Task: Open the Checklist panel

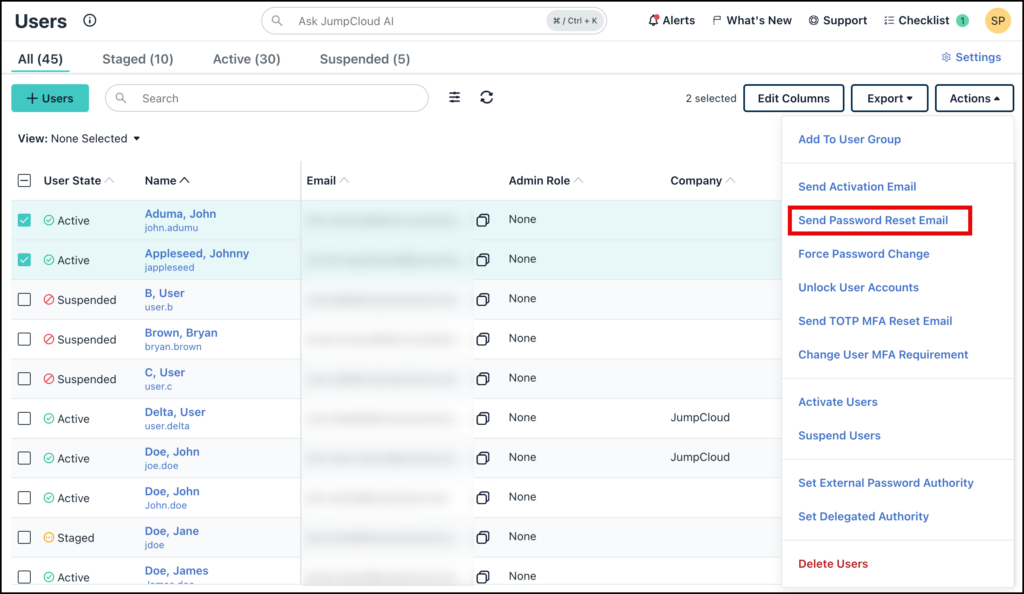Action: tap(916, 19)
